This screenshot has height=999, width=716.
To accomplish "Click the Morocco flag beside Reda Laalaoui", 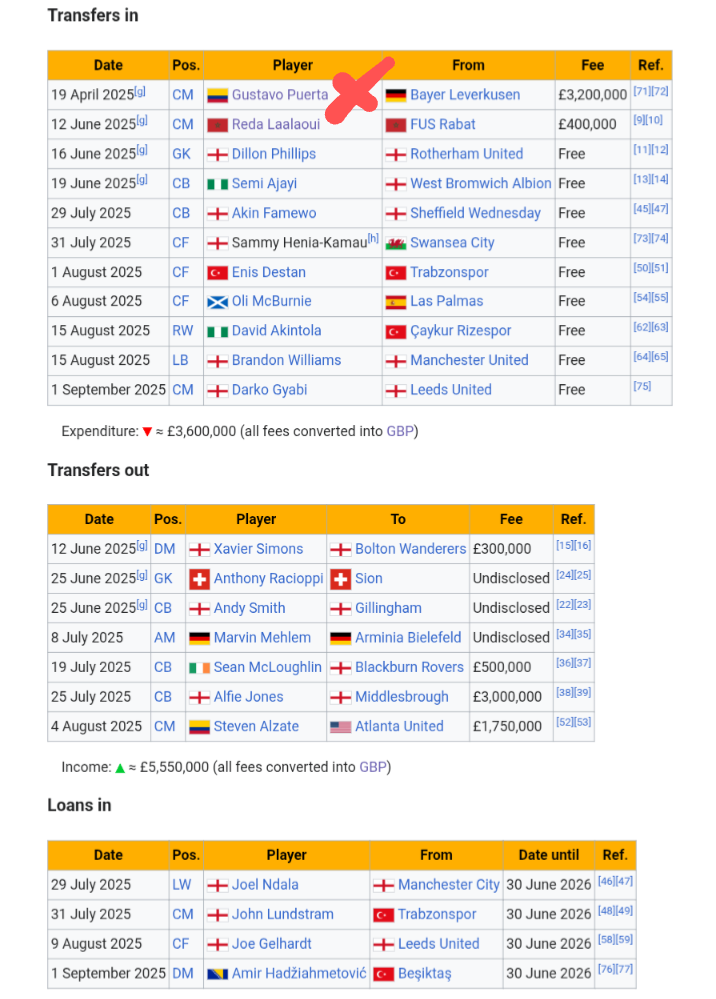I will [217, 125].
